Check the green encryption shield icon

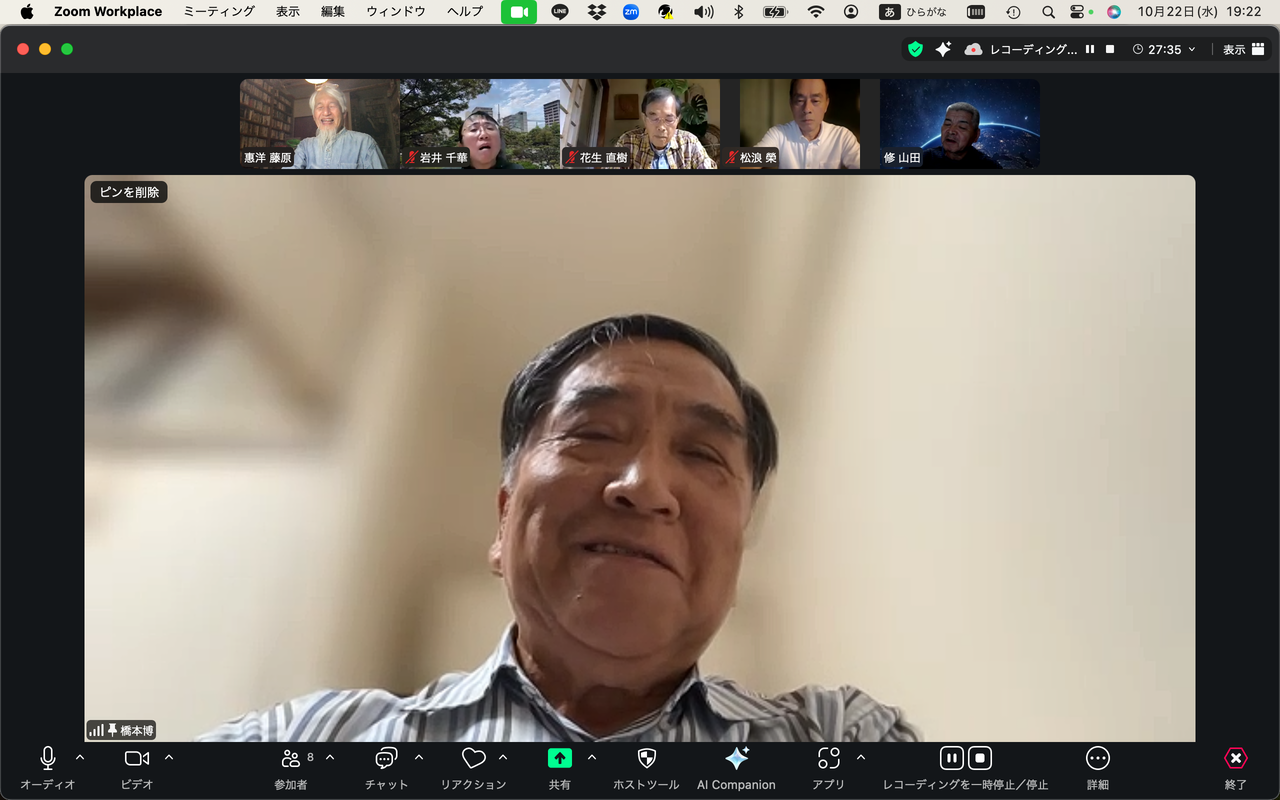915,49
